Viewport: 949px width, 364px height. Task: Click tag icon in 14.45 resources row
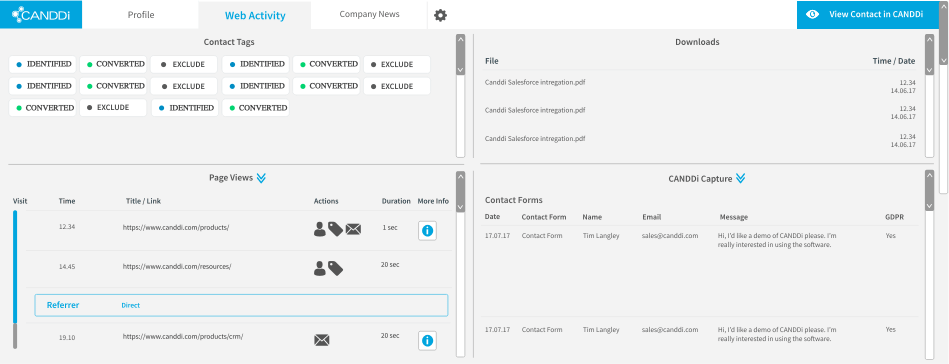tap(335, 268)
